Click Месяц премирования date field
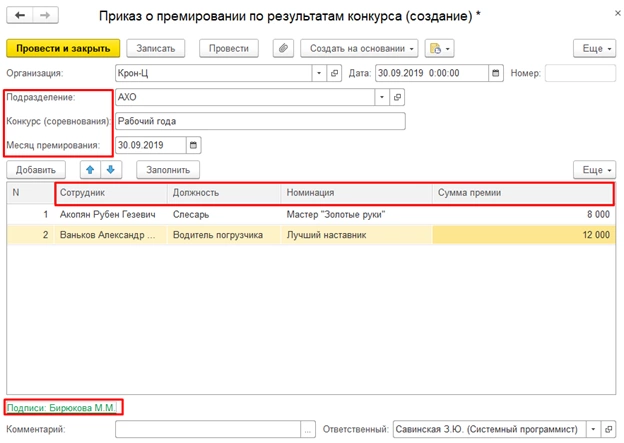 [x=151, y=145]
